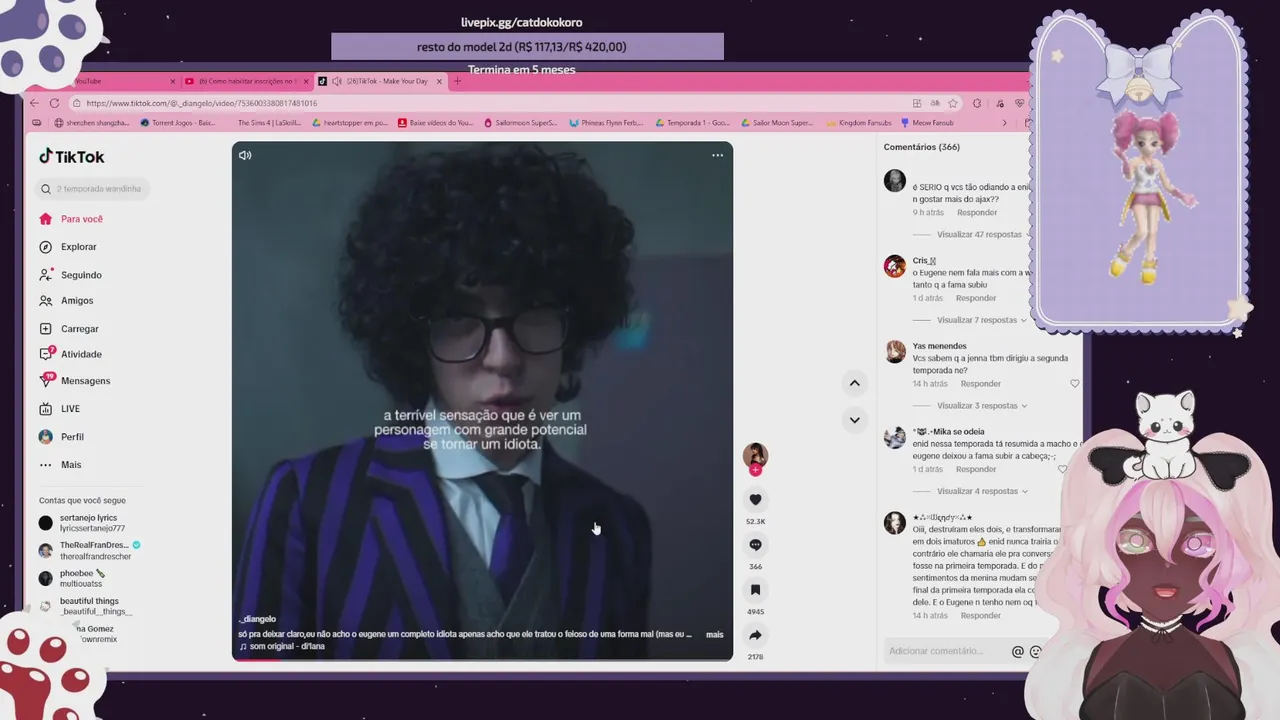Screen dimensions: 1280x720
Task: Reply to the Cris comment
Action: click(x=975, y=298)
